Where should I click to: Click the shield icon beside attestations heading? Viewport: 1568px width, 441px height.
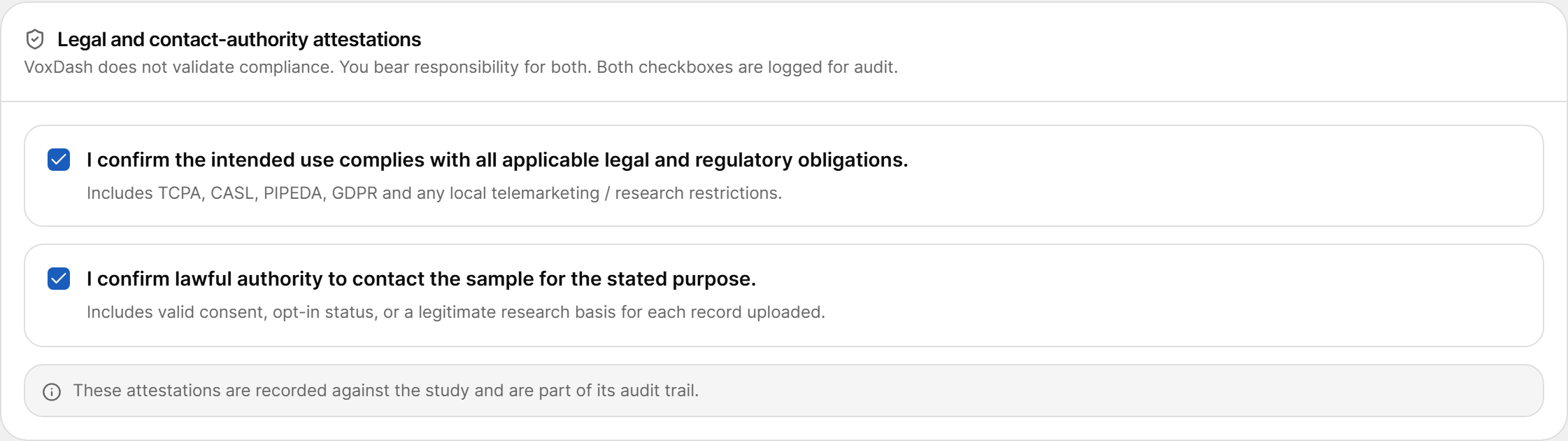click(35, 39)
